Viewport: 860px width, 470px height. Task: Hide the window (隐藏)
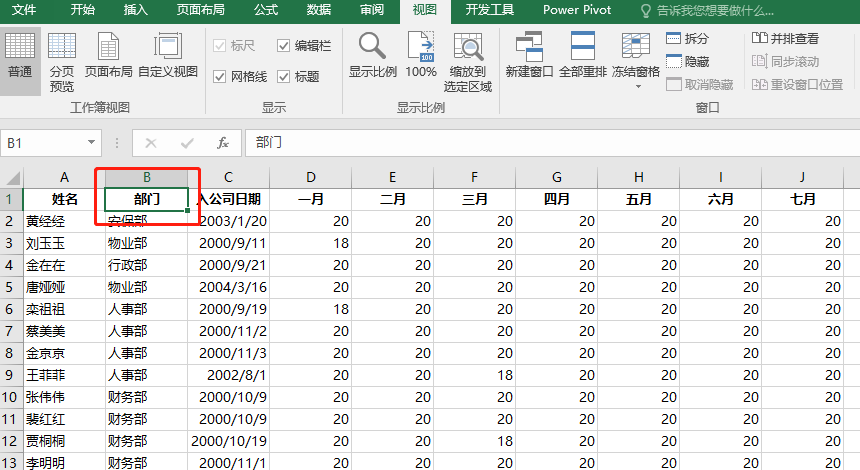[x=687, y=61]
